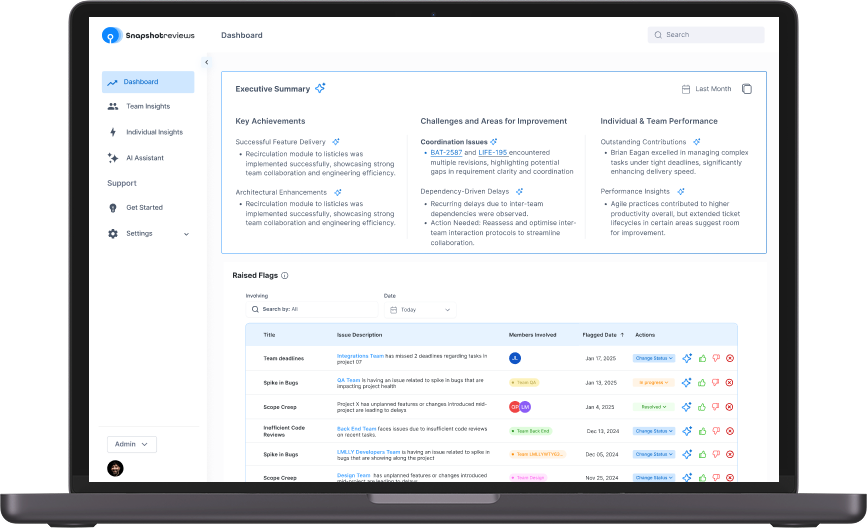The image size is (867, 528).
Task: Dismiss the Jan 4 Scope Creep flag
Action: pyautogui.click(x=729, y=407)
